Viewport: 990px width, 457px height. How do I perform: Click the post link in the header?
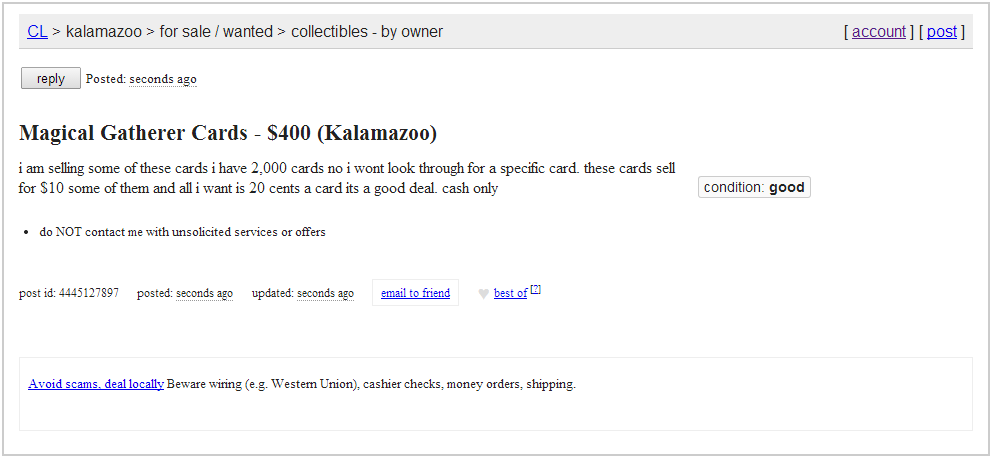[x=941, y=32]
